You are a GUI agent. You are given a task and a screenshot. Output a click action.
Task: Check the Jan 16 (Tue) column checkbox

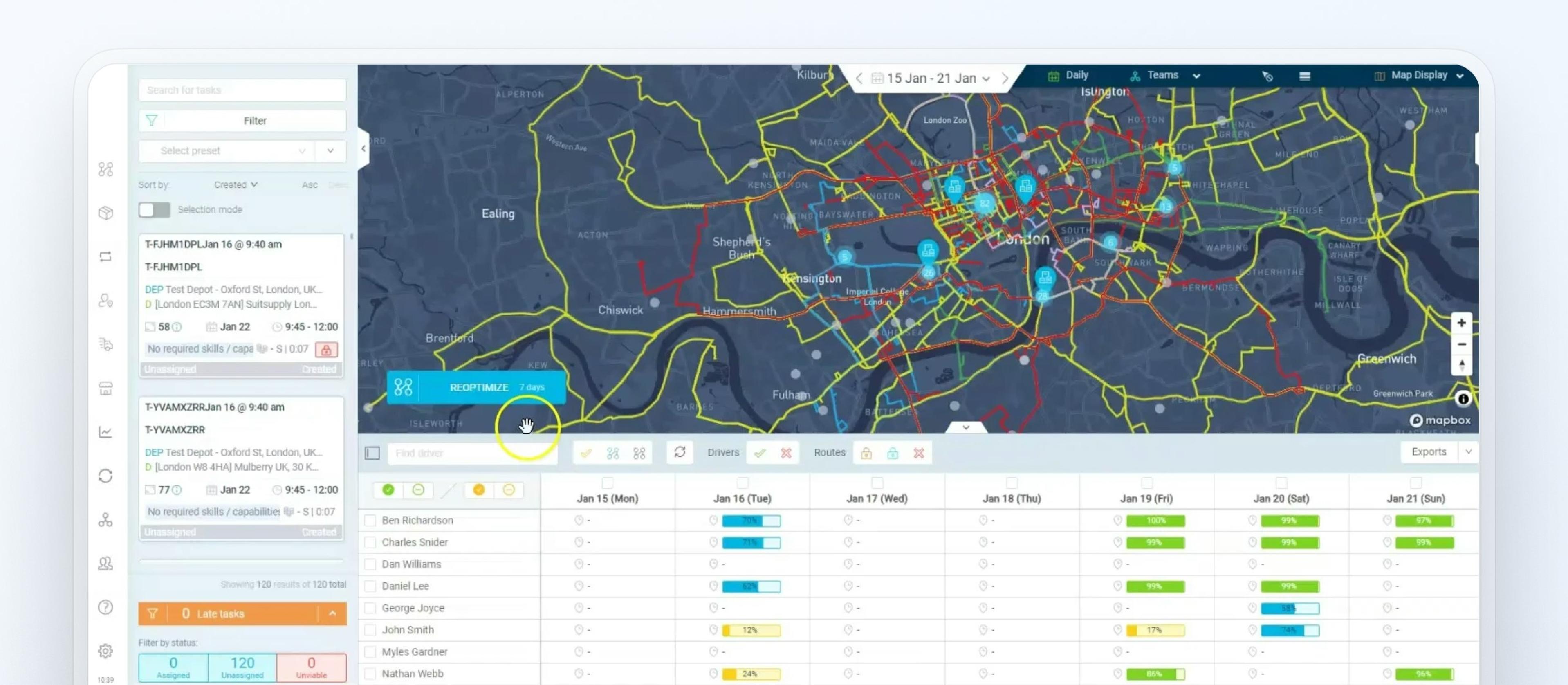[x=743, y=483]
